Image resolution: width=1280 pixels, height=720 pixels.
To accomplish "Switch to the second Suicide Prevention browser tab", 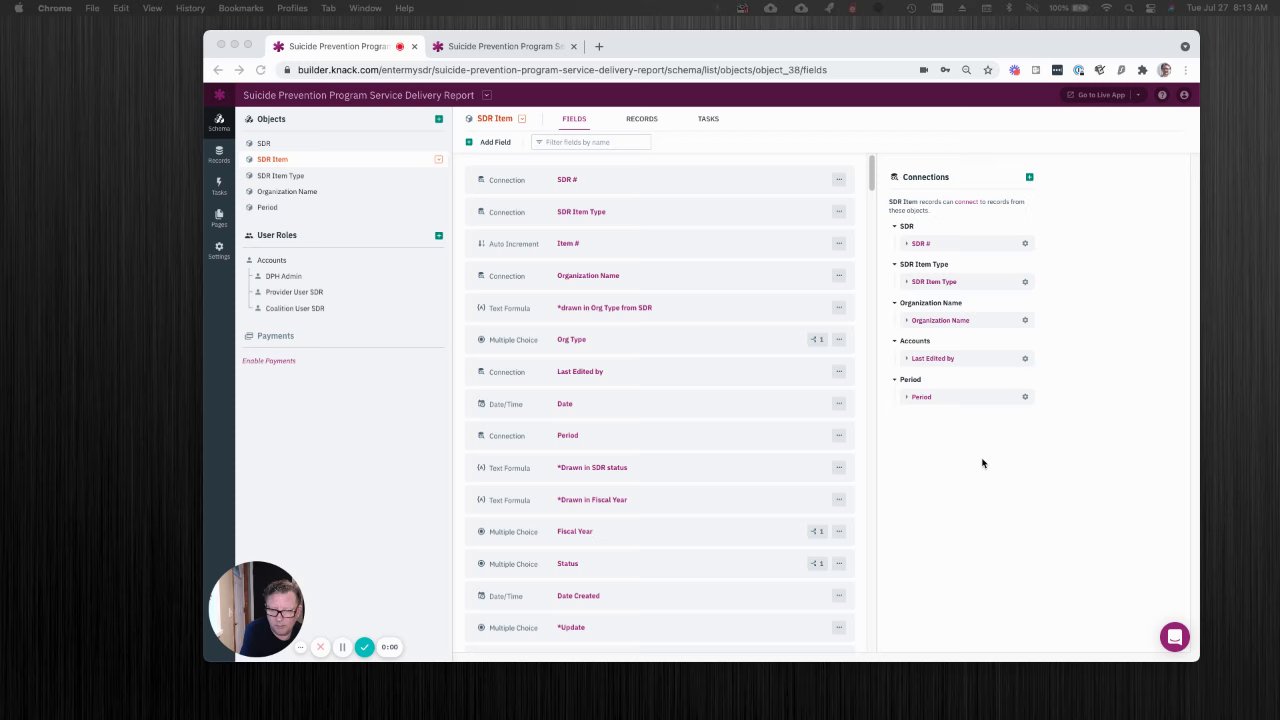I will click(x=506, y=46).
